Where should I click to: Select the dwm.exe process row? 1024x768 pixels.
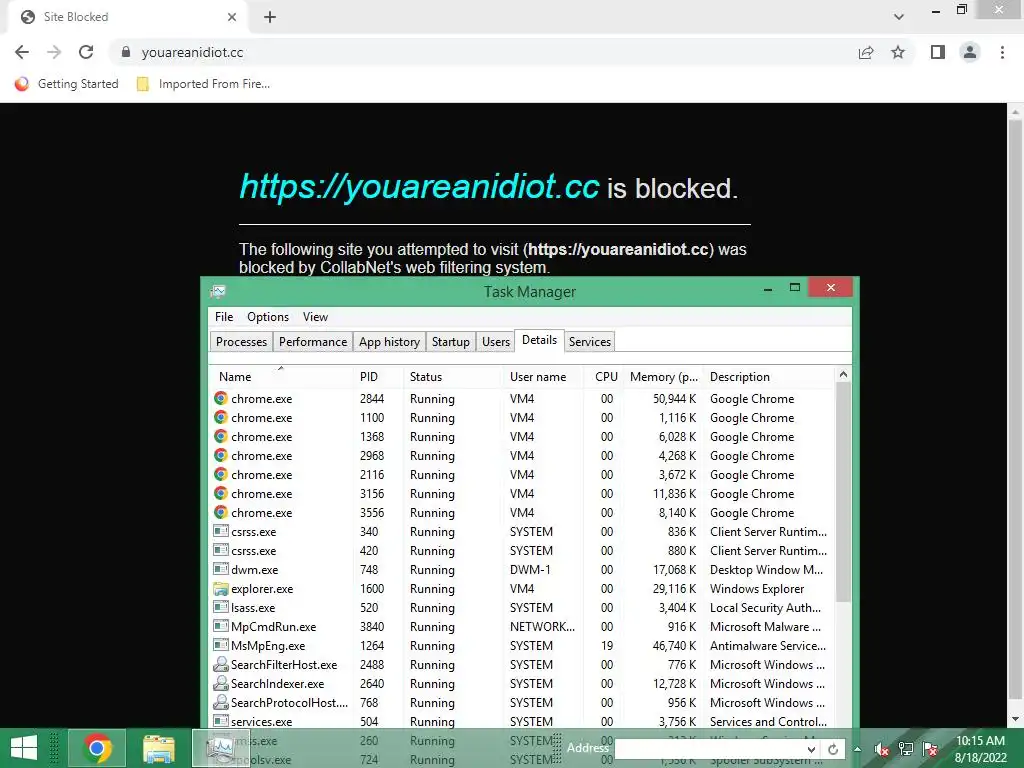522,569
